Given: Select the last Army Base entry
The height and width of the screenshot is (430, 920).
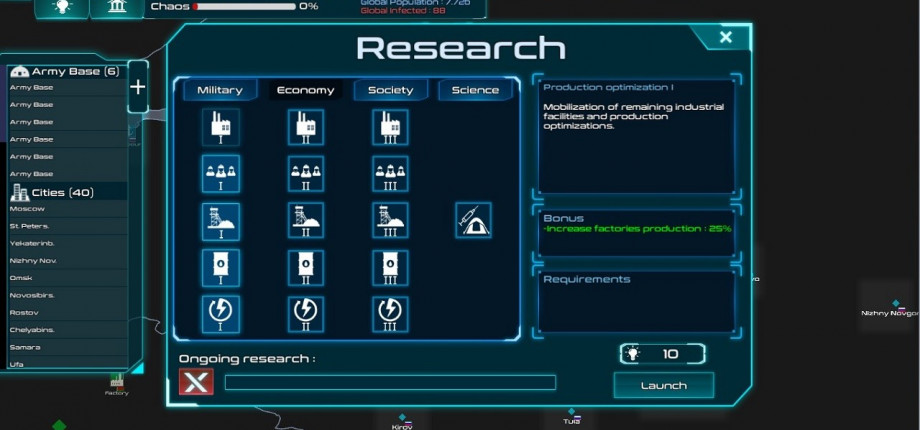Looking at the screenshot, I should (x=68, y=174).
